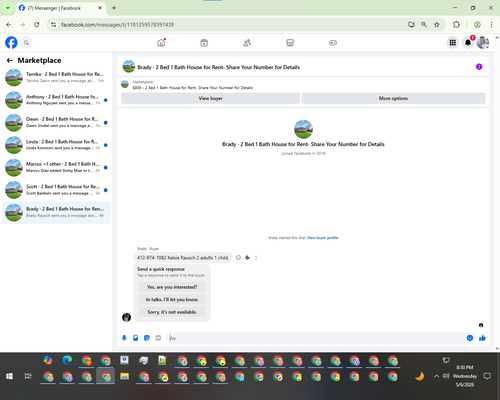Open the purple conversation info icon
Image resolution: width=500 pixels, height=400 pixels.
[479, 67]
